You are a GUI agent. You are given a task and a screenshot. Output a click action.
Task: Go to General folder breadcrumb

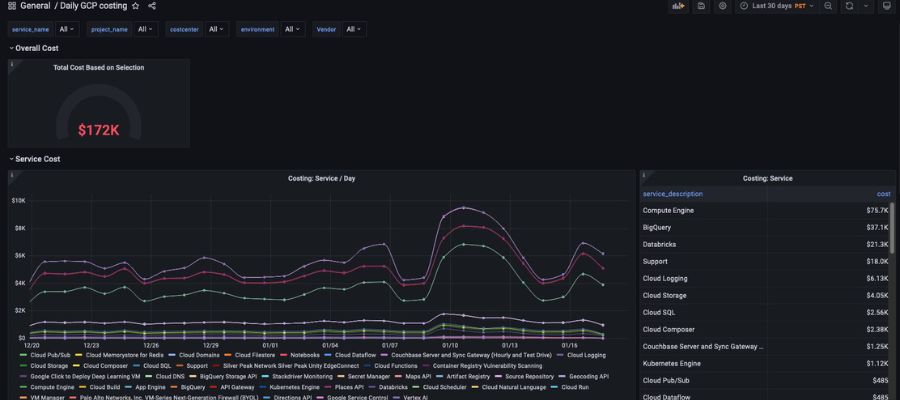35,6
